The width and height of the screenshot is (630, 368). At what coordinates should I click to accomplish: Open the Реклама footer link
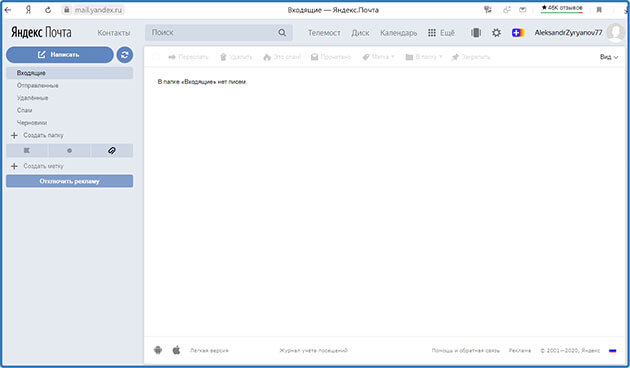[x=520, y=350]
